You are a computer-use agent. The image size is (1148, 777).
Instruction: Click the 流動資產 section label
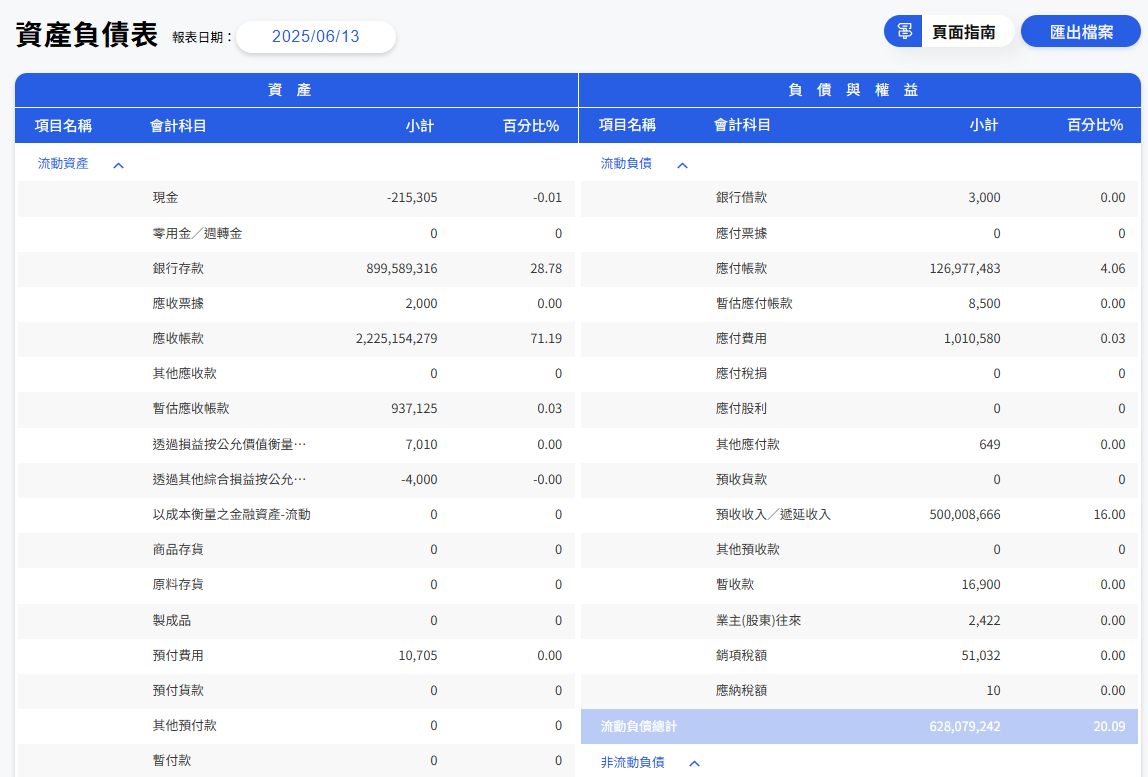tap(63, 163)
